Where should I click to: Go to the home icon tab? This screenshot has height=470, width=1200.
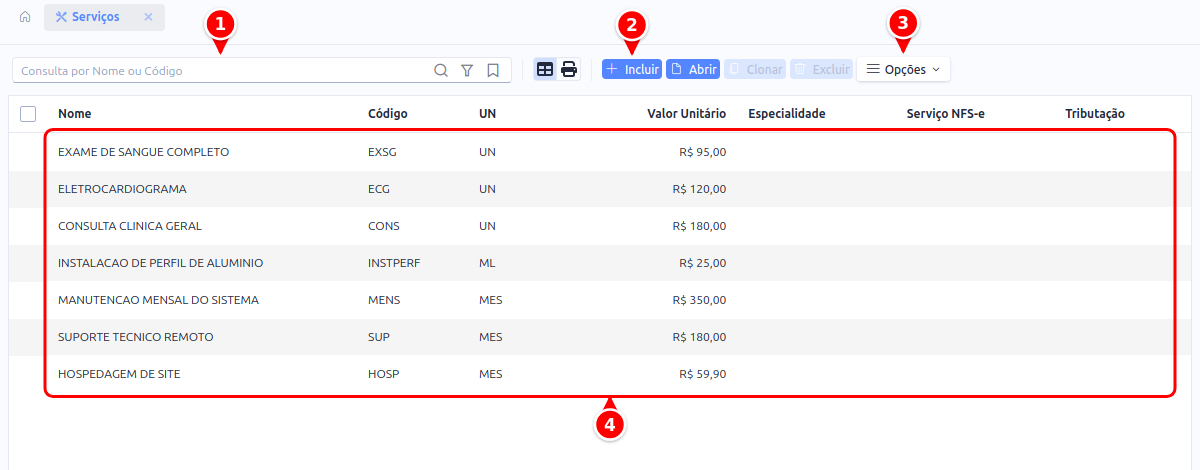(25, 17)
